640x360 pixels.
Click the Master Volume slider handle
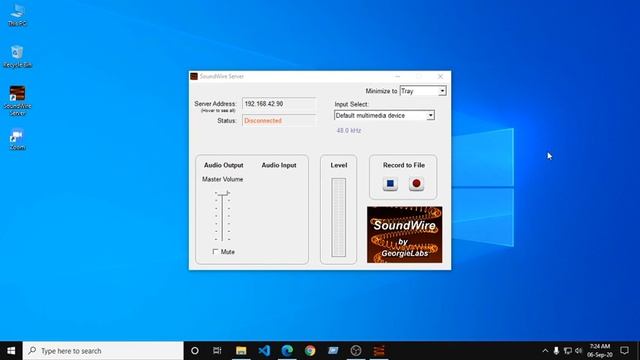coord(222,193)
